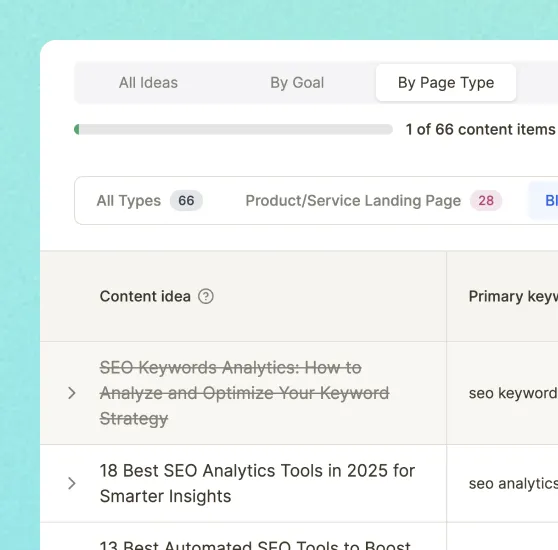Click the seo analytics keyword cell

pos(513,483)
